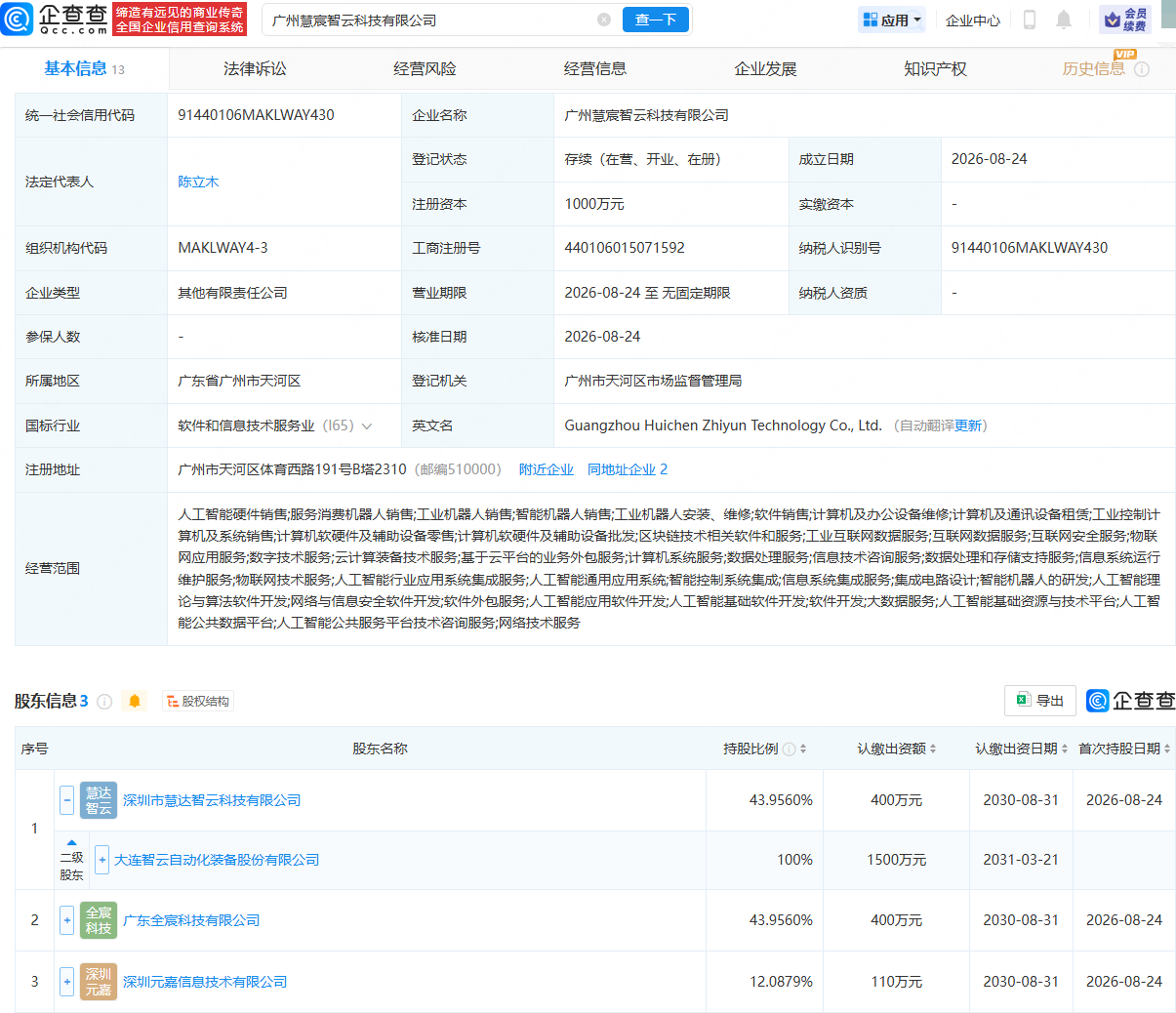This screenshot has height=1013, width=1176.
Task: Sort by 首次持股日期 column
Action: click(x=1167, y=749)
